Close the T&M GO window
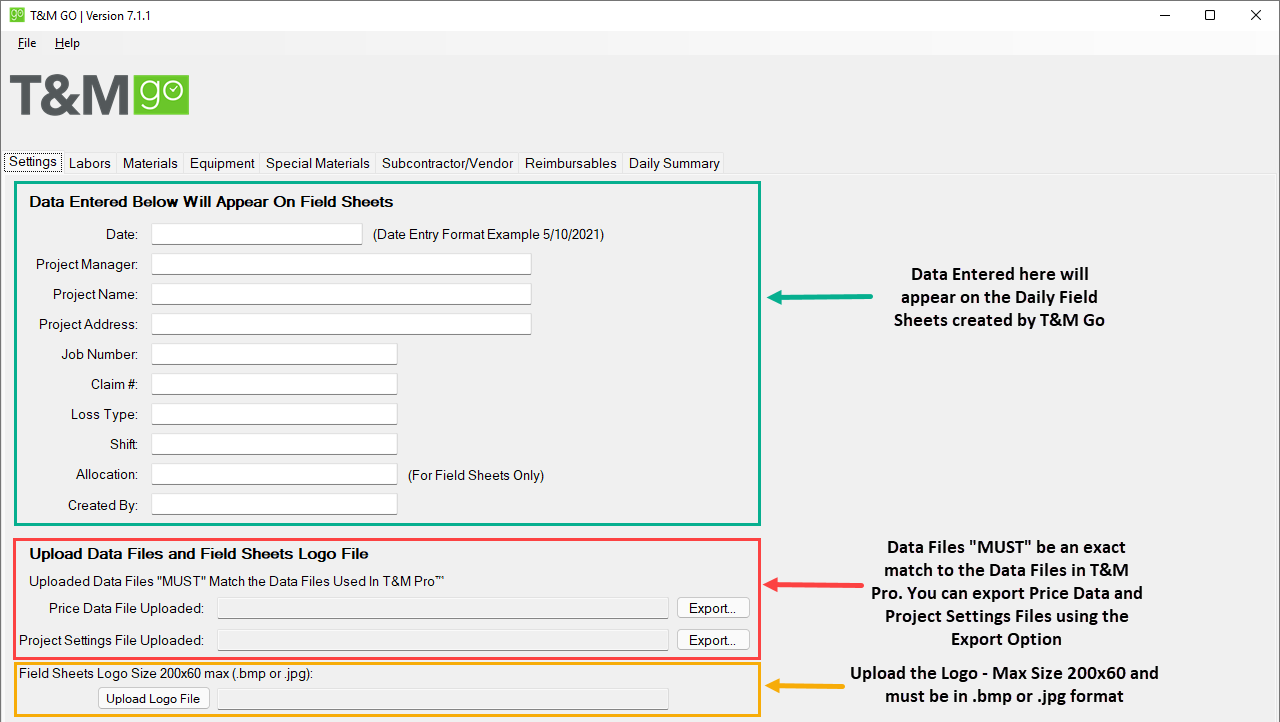Screen dimensions: 1280x722 point(1256,15)
